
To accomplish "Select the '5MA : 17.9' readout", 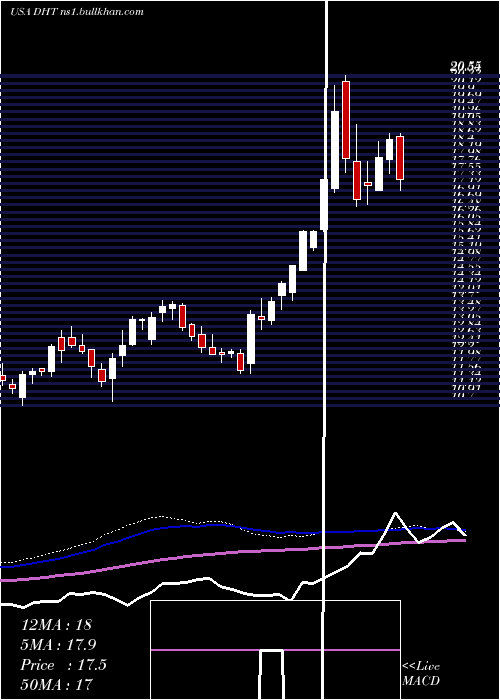I will point(58,645).
